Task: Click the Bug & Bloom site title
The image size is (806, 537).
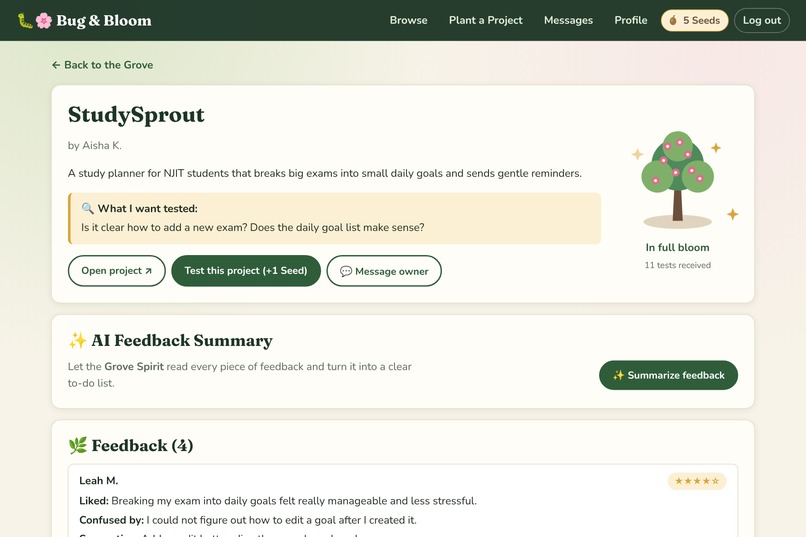Action: pyautogui.click(x=104, y=21)
